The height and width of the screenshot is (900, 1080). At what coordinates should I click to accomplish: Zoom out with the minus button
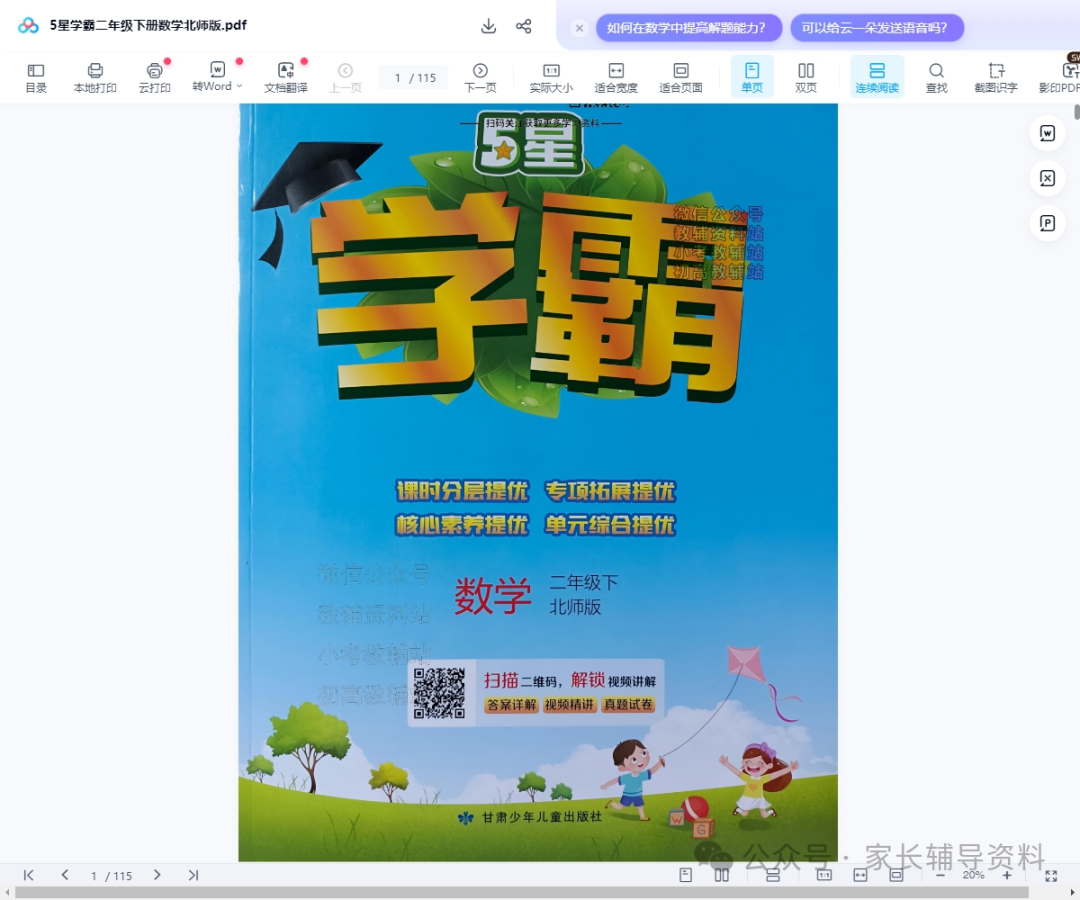pos(940,875)
